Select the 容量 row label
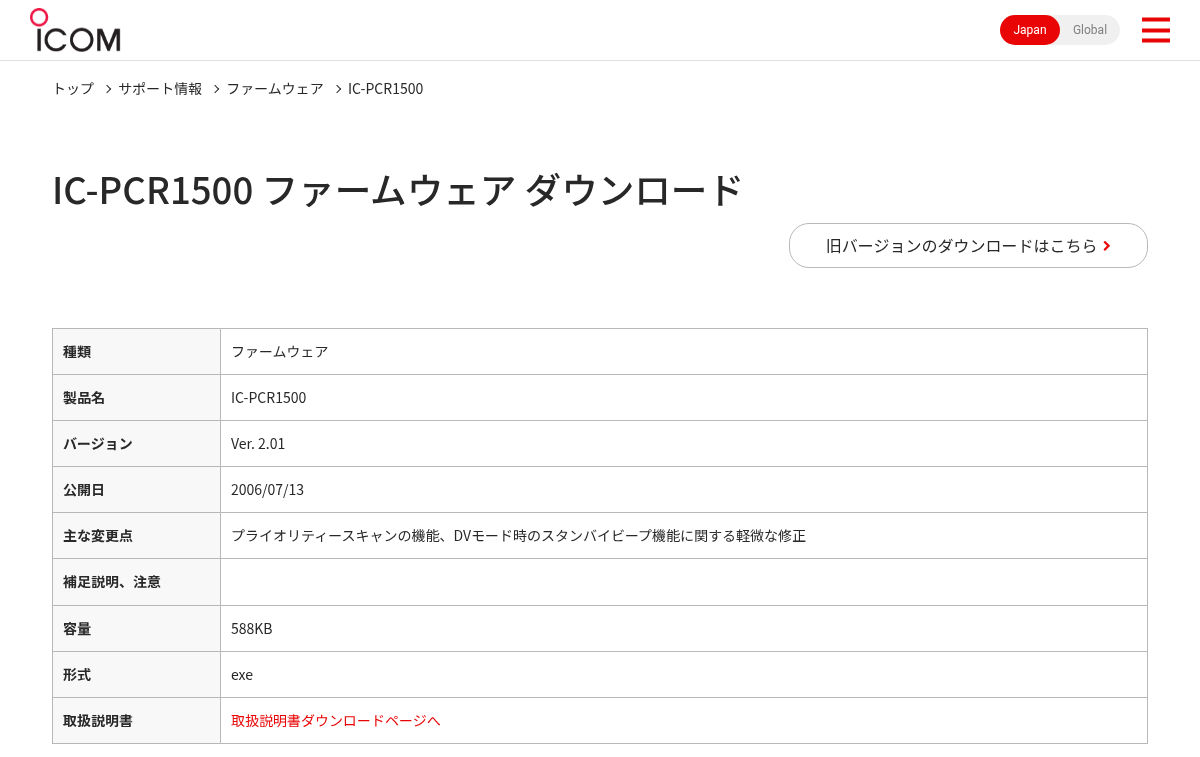The image size is (1200, 757). click(x=77, y=629)
